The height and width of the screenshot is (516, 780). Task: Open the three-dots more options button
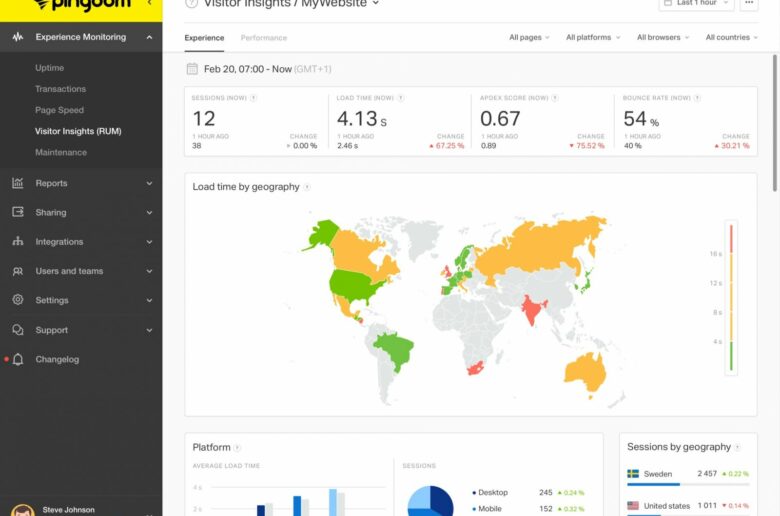coord(749,3)
